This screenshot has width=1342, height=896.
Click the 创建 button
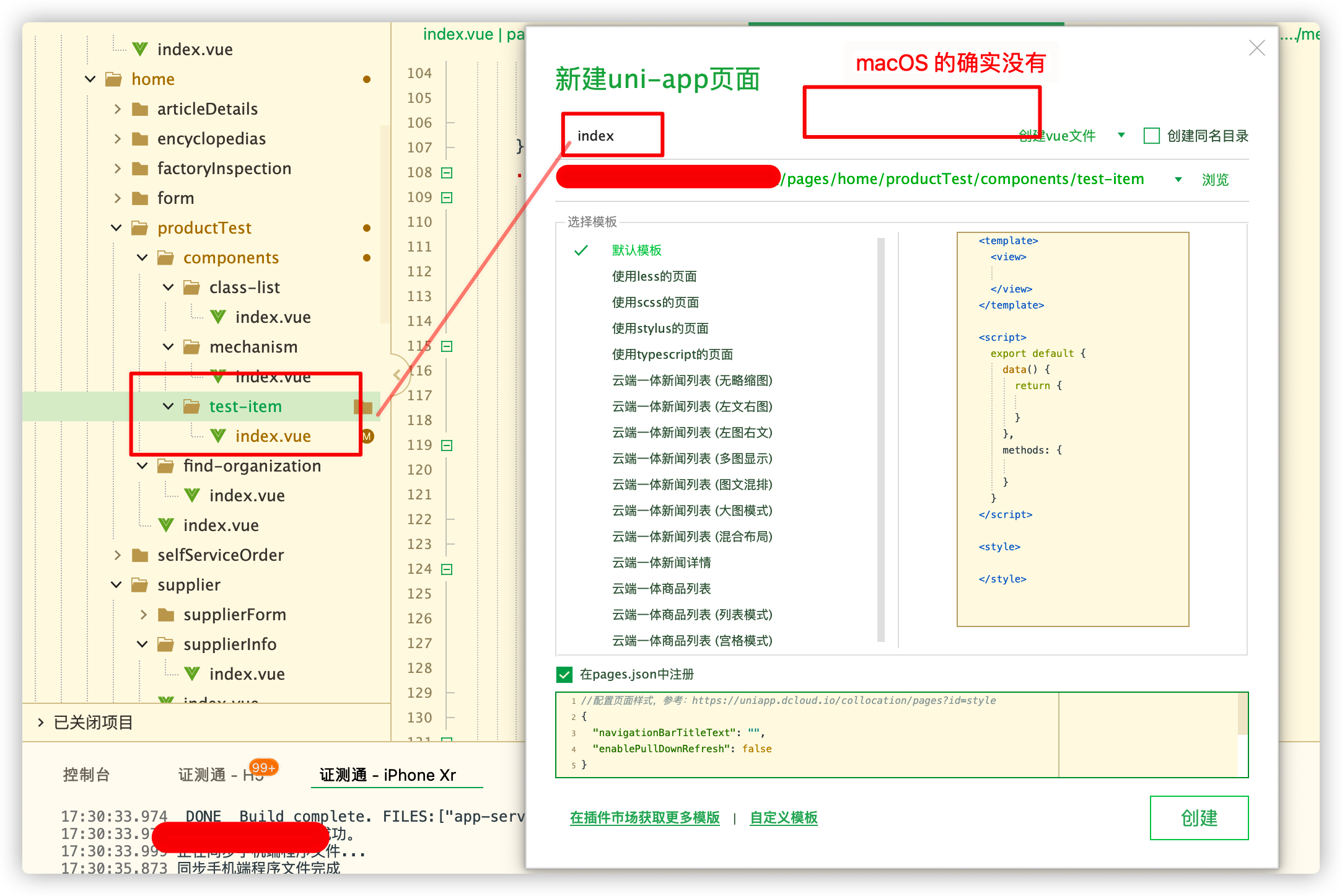(1198, 817)
